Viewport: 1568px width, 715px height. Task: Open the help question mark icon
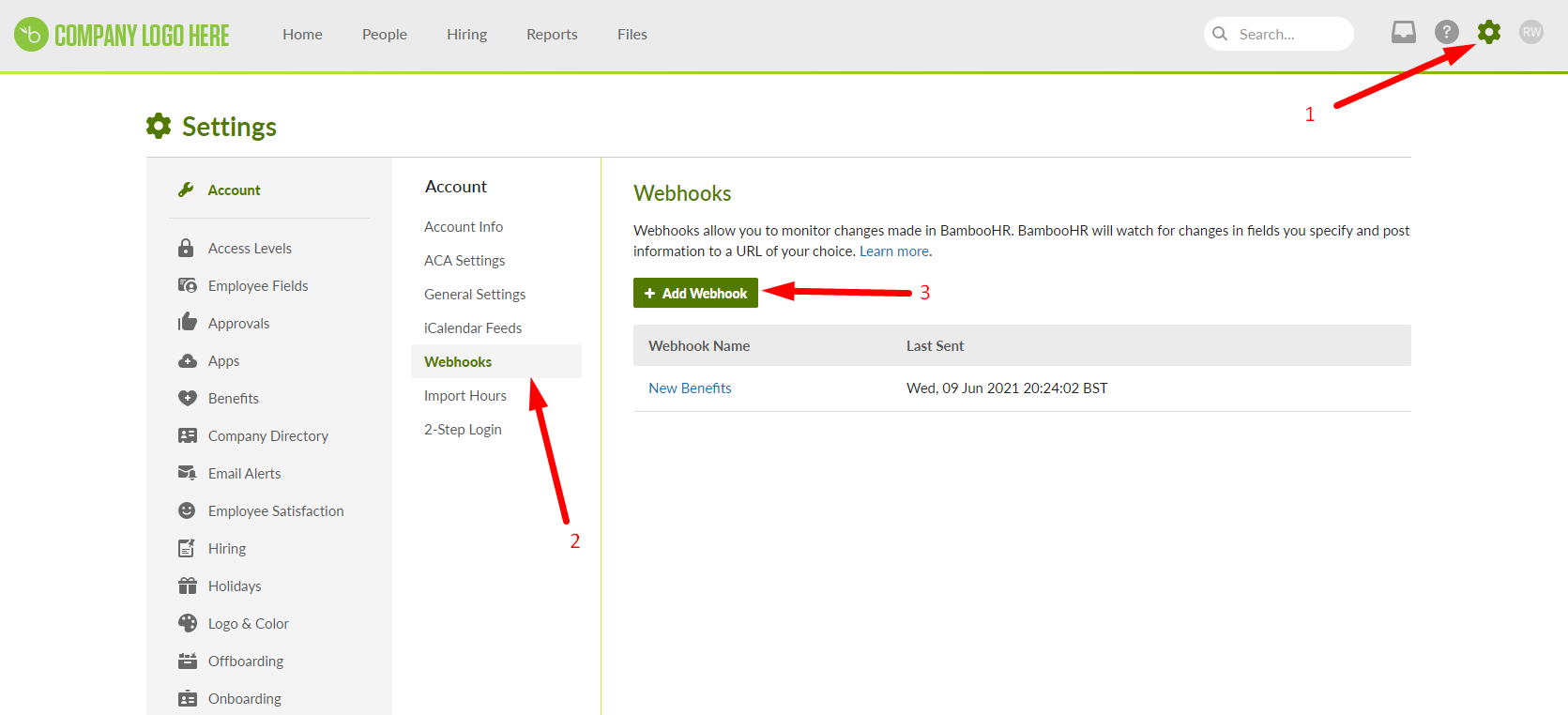pyautogui.click(x=1446, y=33)
